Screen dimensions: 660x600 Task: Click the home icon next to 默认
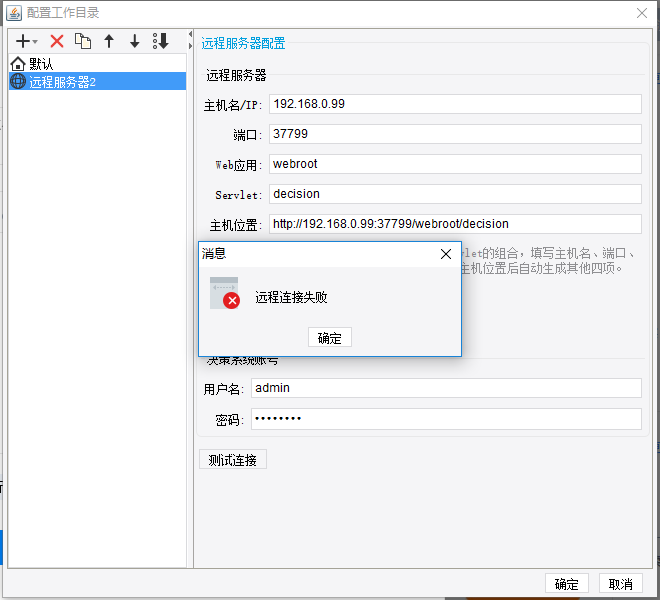pyautogui.click(x=18, y=64)
